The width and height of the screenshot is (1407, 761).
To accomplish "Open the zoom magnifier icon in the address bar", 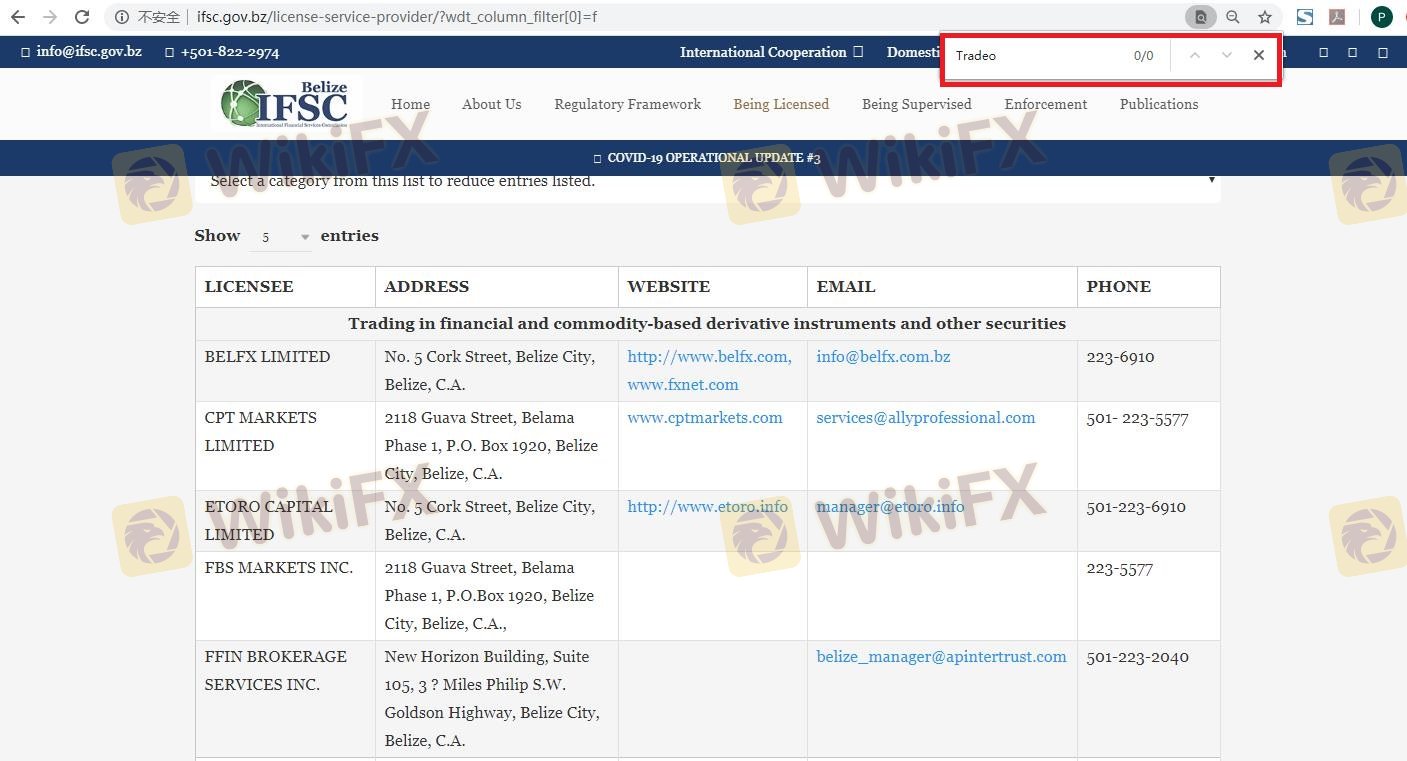I will point(1233,17).
